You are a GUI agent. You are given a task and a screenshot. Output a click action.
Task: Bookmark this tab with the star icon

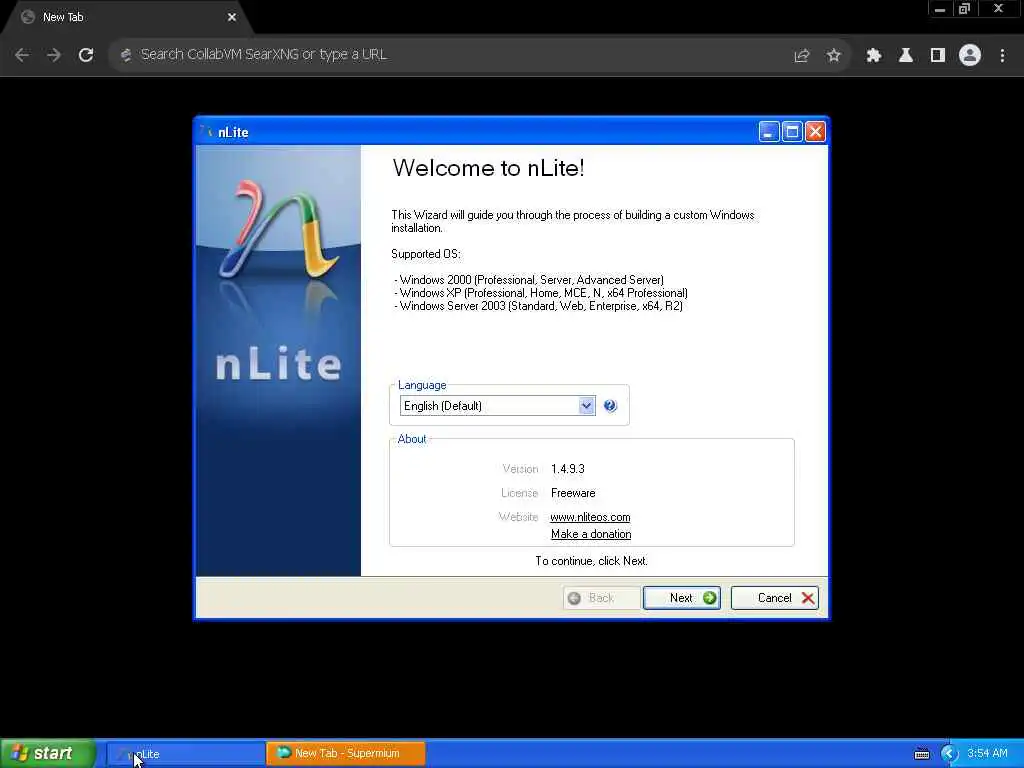[x=833, y=56]
